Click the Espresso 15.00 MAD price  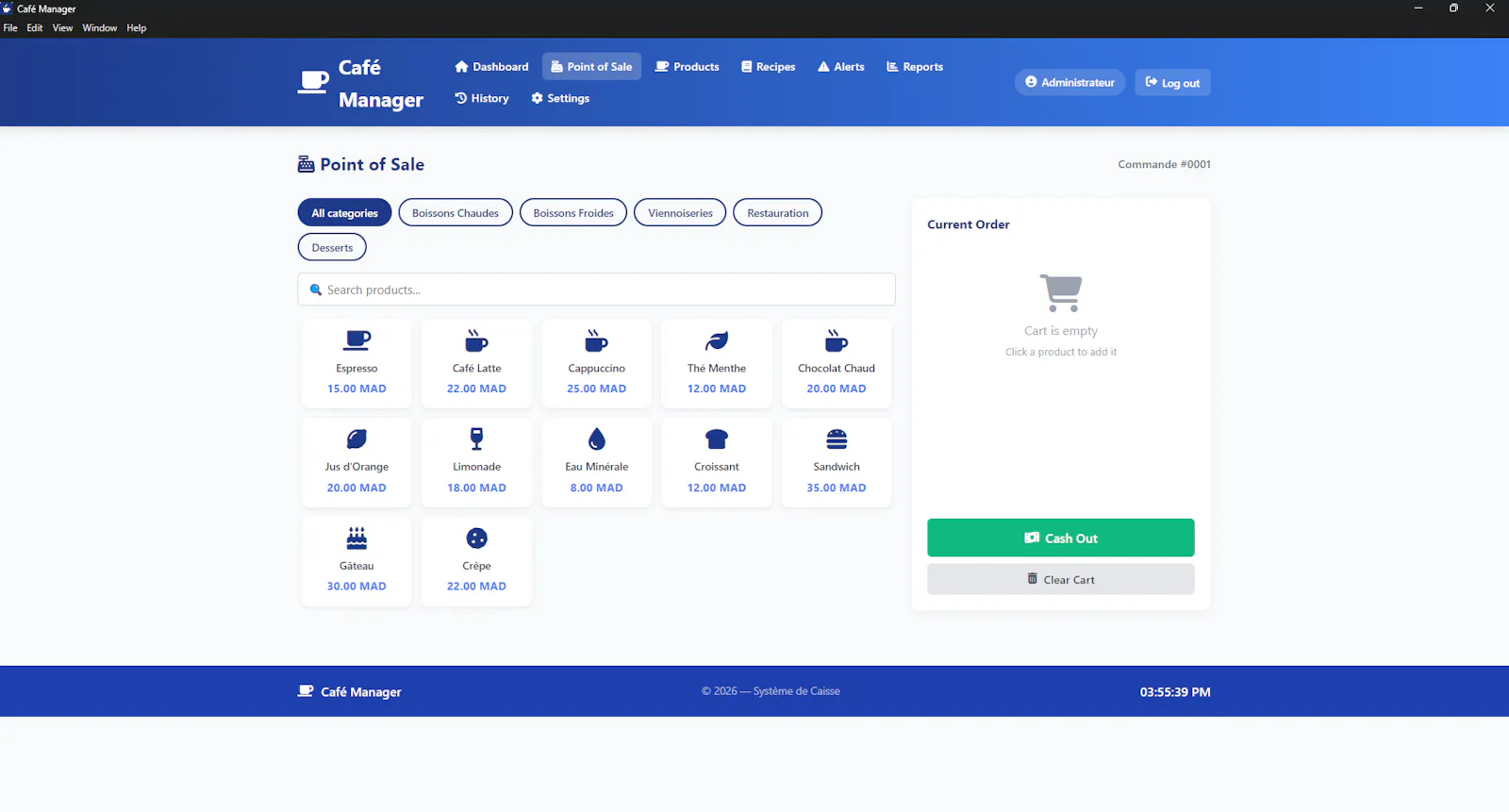357,389
